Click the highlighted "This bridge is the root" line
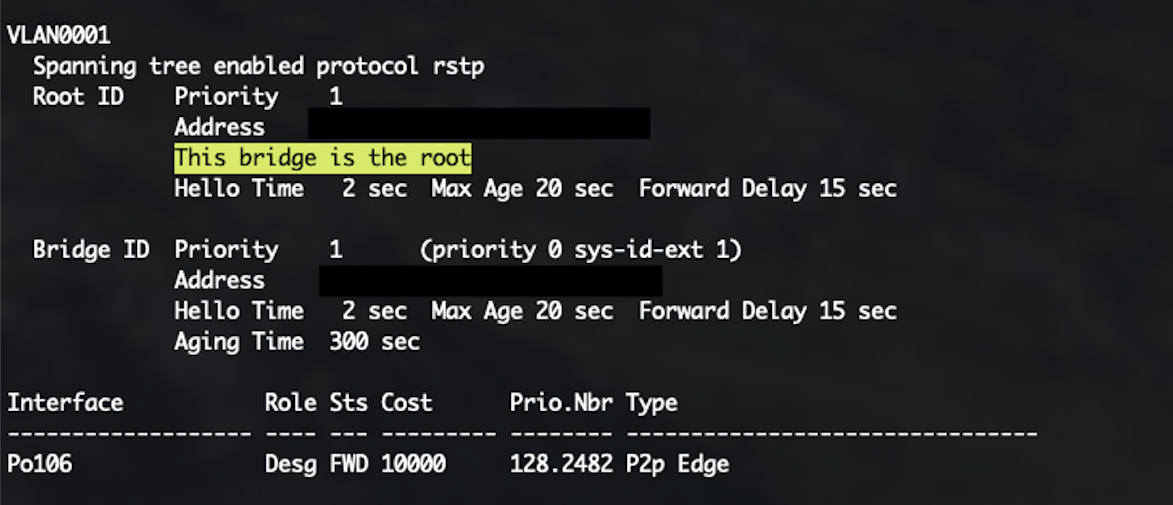The height and width of the screenshot is (505, 1173). (322, 158)
